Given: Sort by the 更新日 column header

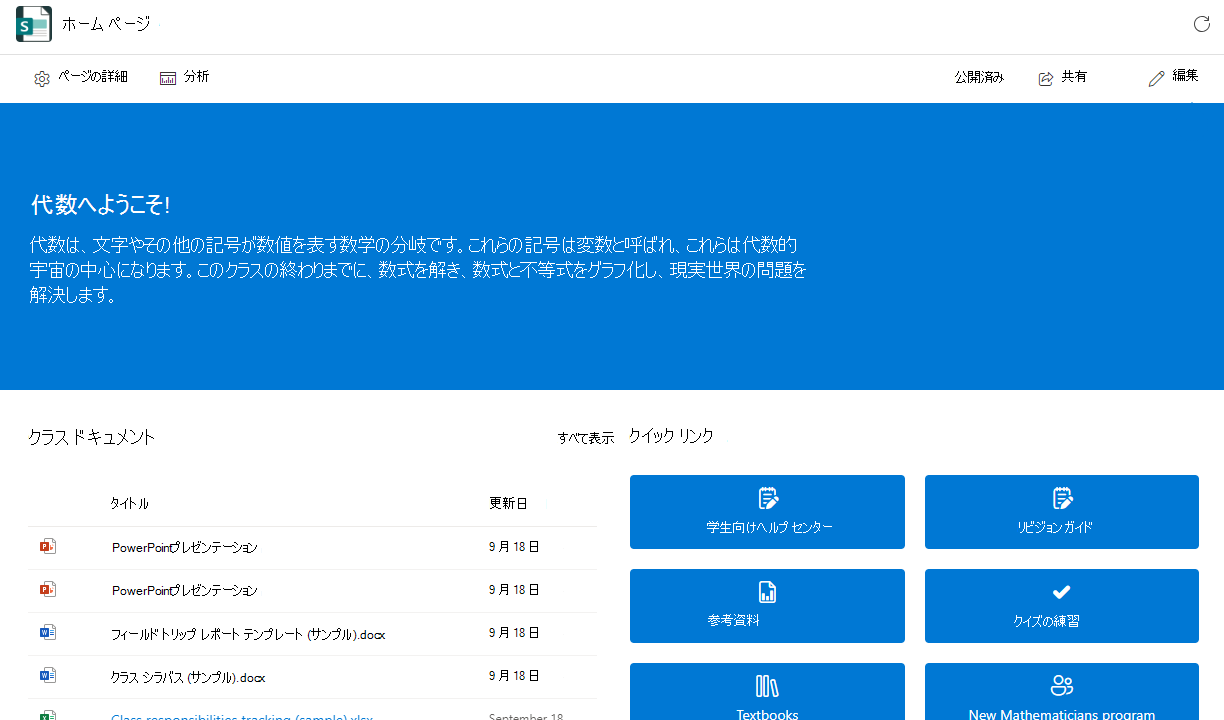Looking at the screenshot, I should tap(508, 504).
